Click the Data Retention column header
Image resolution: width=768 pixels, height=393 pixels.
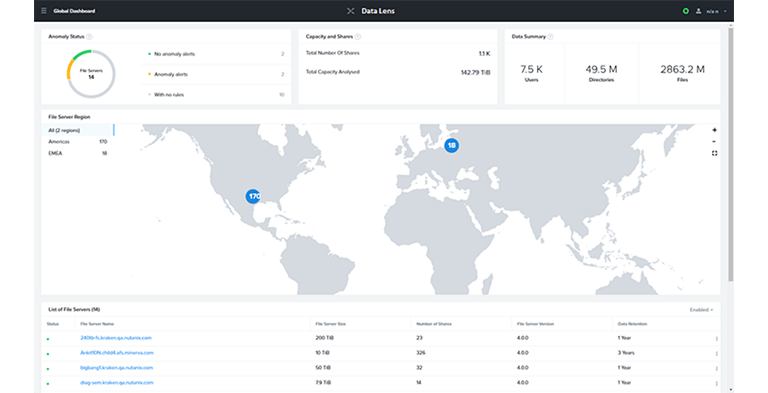[x=632, y=324]
